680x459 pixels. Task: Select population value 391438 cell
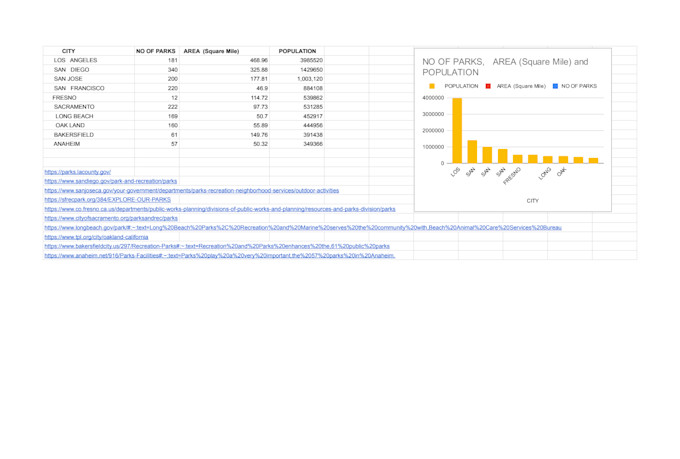297,135
